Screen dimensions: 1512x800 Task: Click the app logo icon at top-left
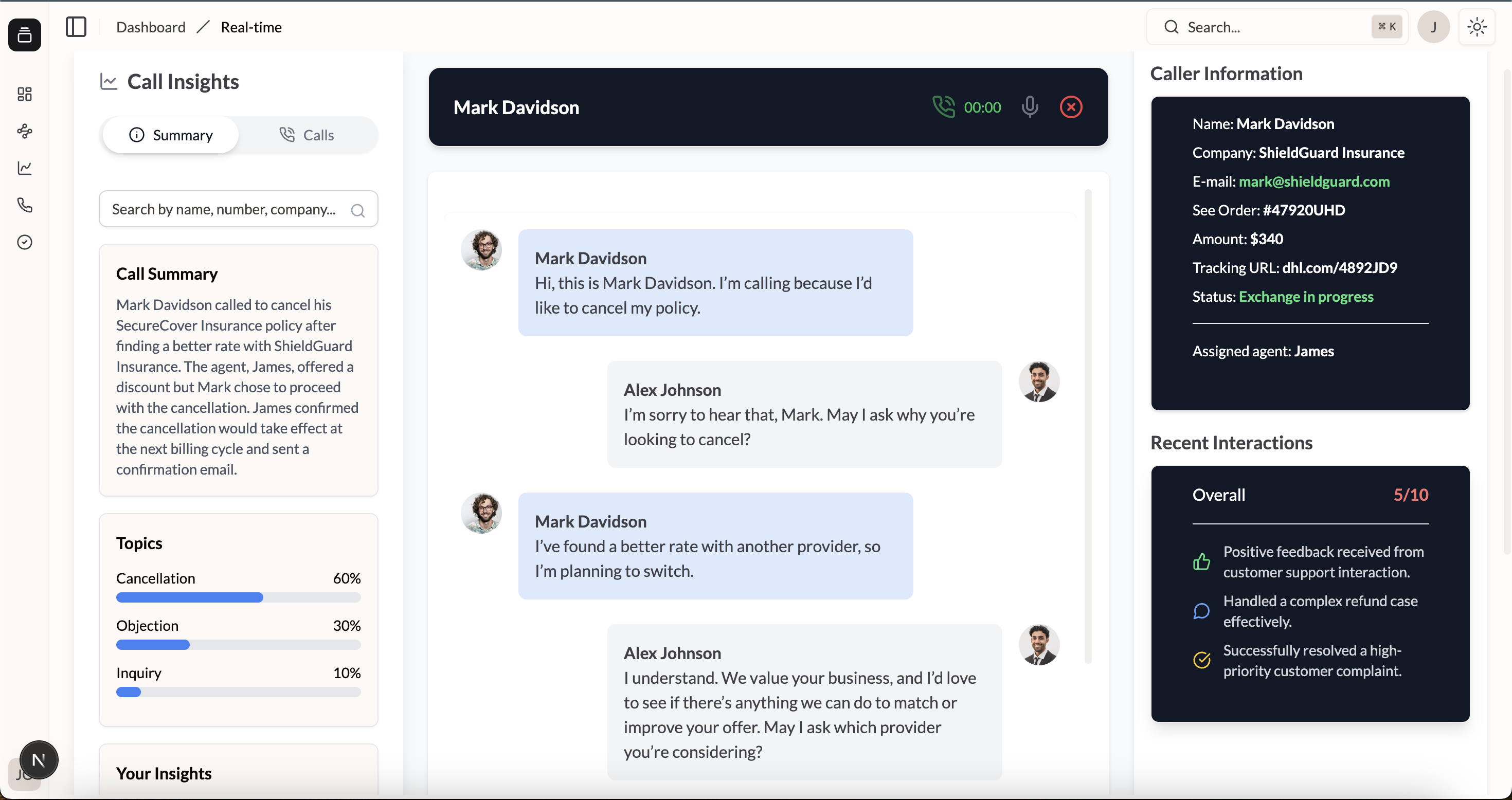tap(25, 35)
